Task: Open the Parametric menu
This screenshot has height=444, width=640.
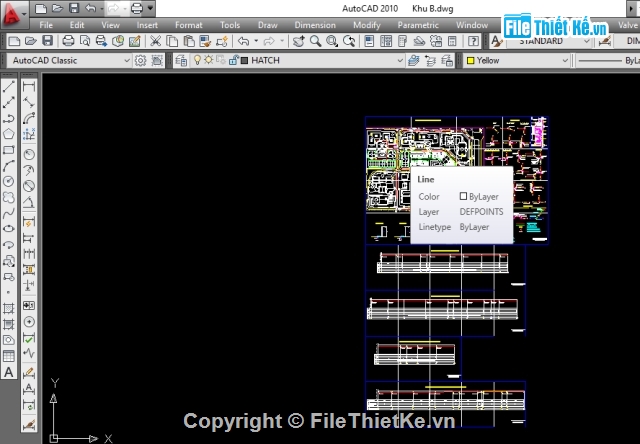Action: click(418, 25)
